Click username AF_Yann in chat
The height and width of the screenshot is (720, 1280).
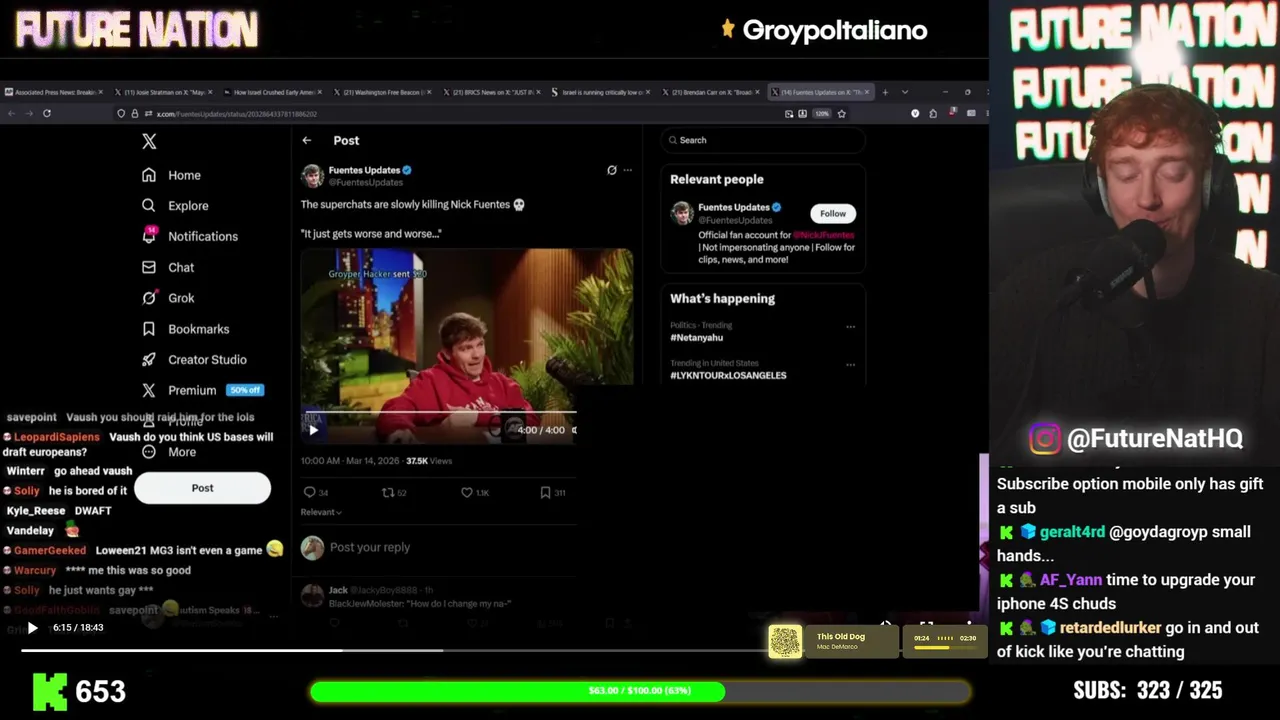coord(1071,580)
